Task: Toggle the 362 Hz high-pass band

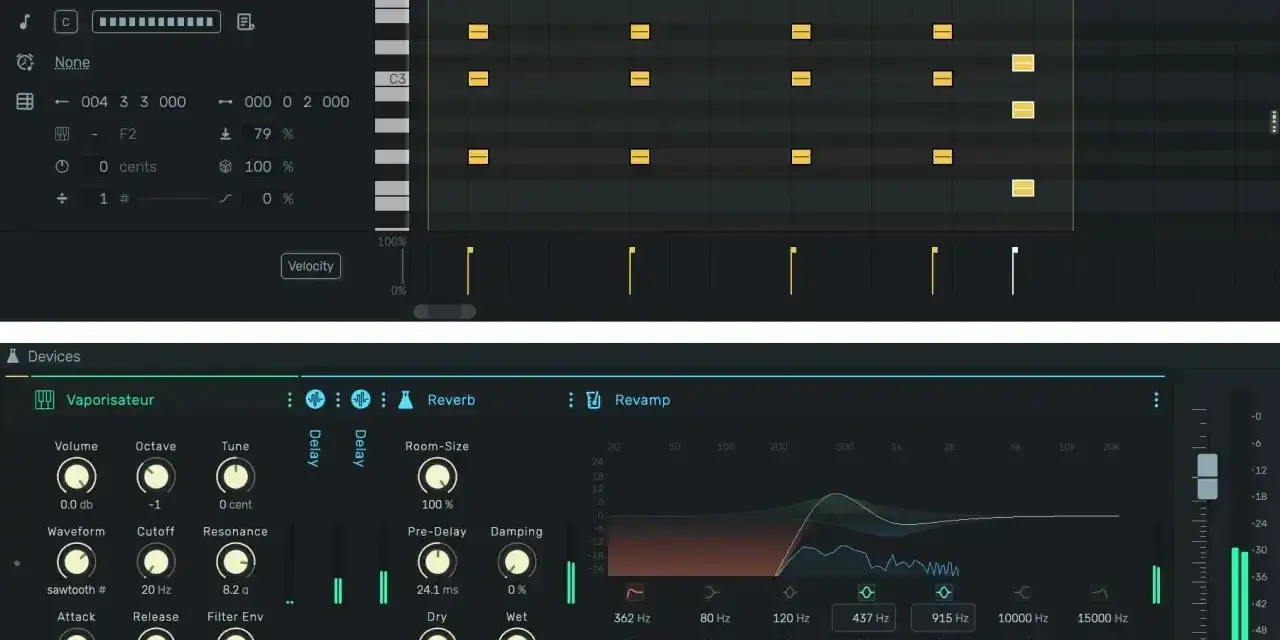Action: coord(635,593)
